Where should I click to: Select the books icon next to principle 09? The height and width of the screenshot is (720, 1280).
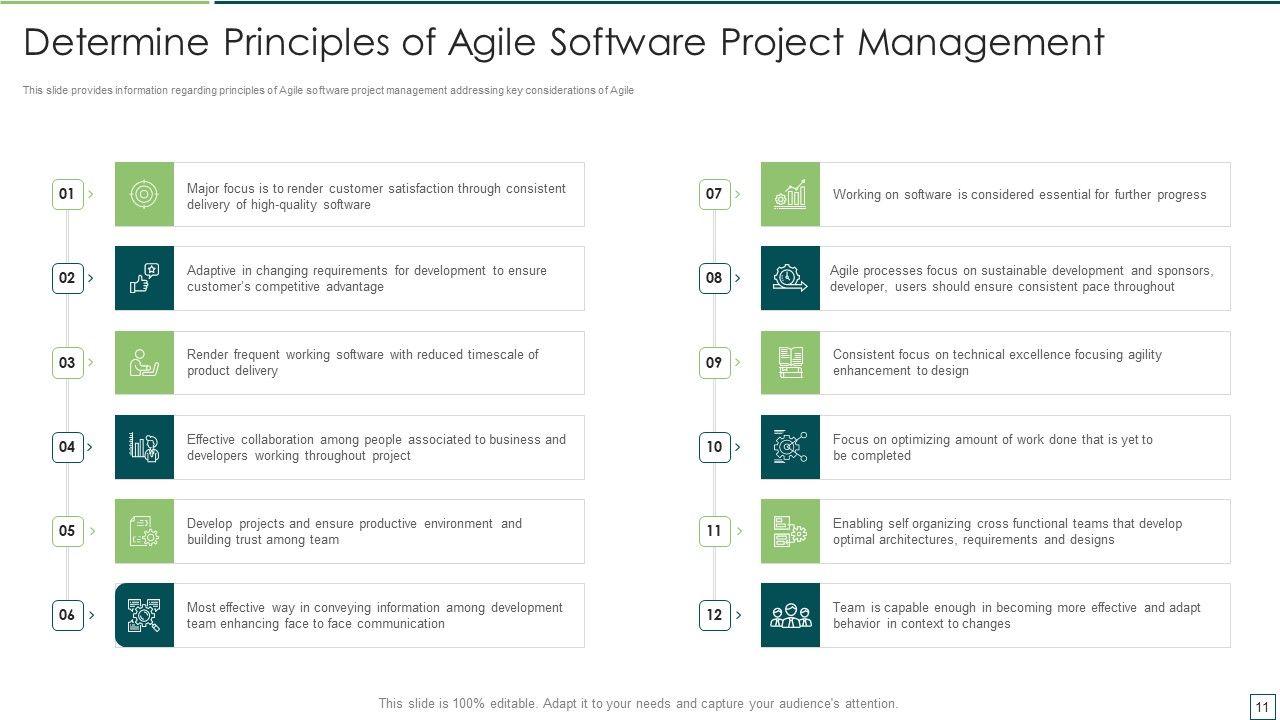[790, 362]
